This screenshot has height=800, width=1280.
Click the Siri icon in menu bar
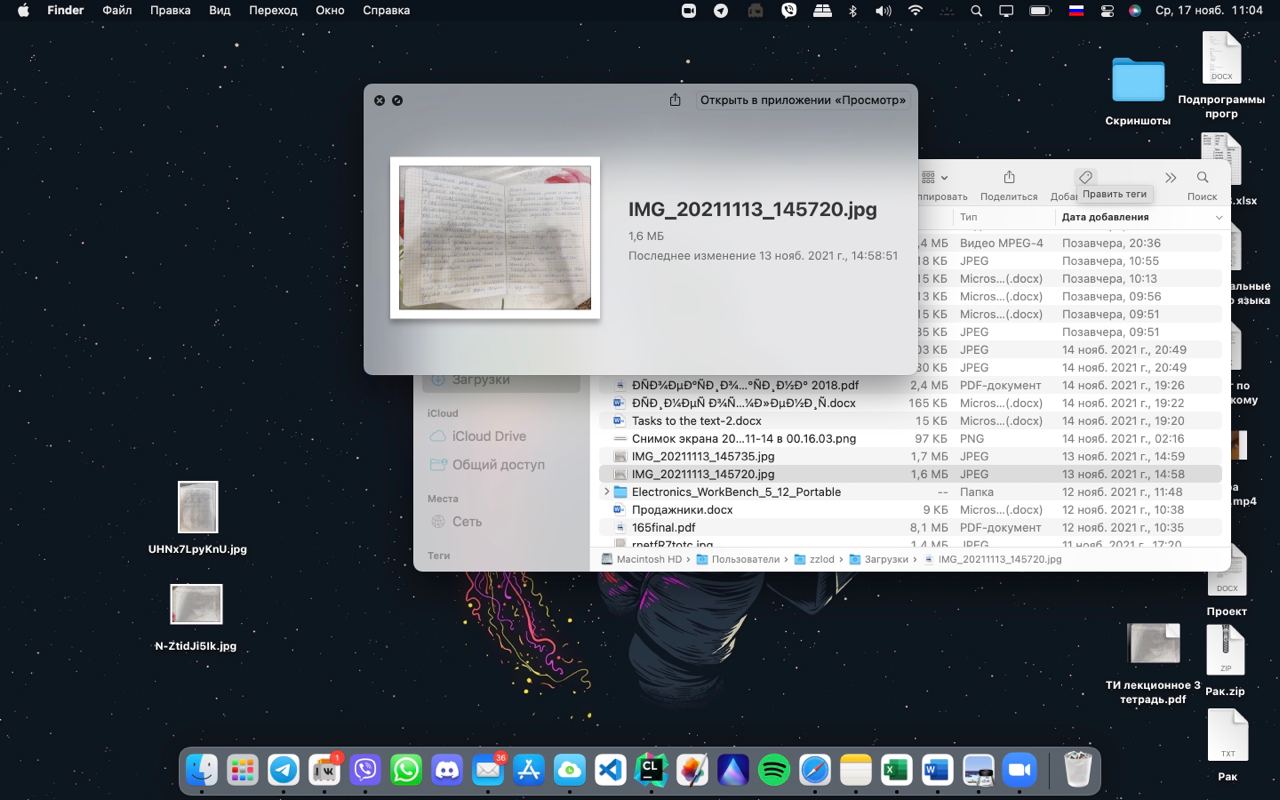click(x=1135, y=10)
